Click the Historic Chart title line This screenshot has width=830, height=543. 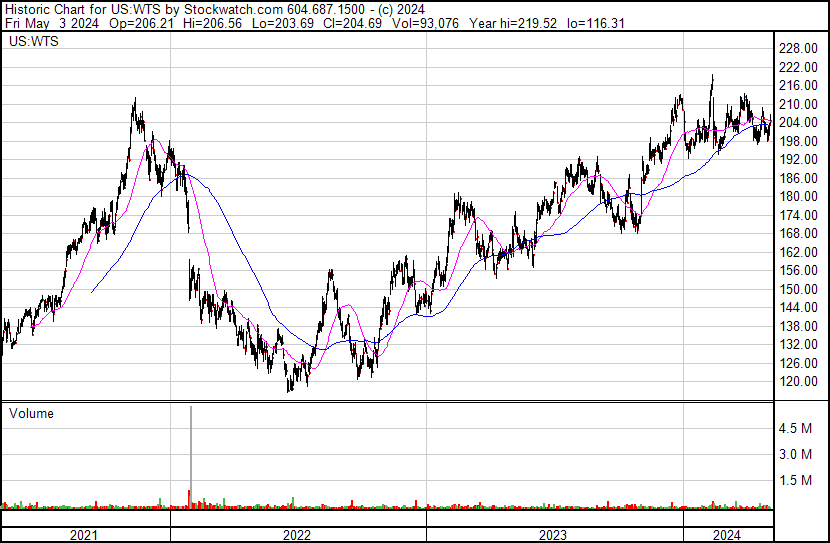coord(215,9)
